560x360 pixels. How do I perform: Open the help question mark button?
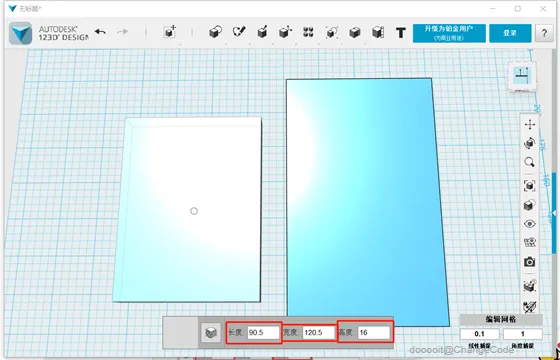click(x=544, y=33)
